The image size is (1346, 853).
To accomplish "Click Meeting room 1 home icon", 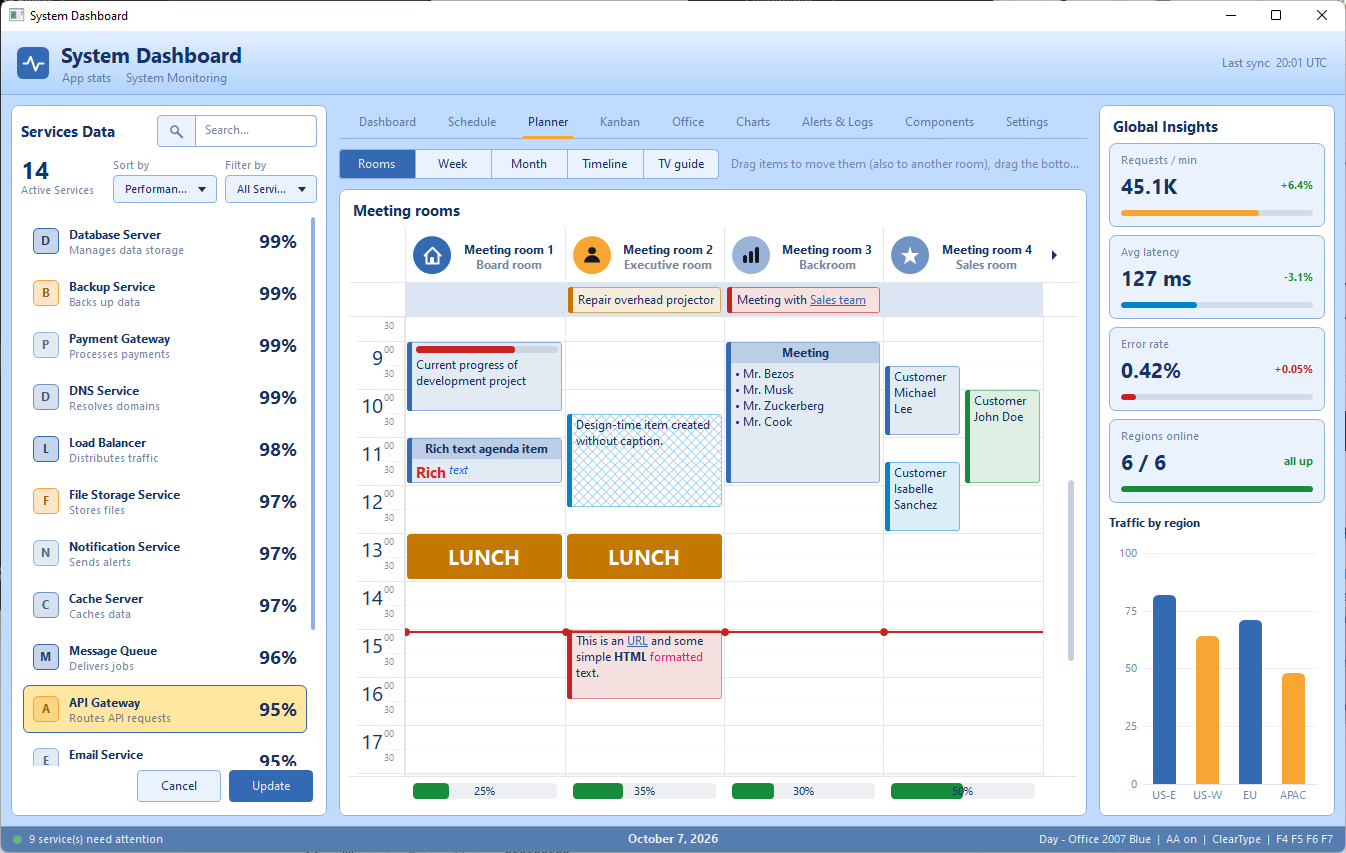I will tap(433, 256).
